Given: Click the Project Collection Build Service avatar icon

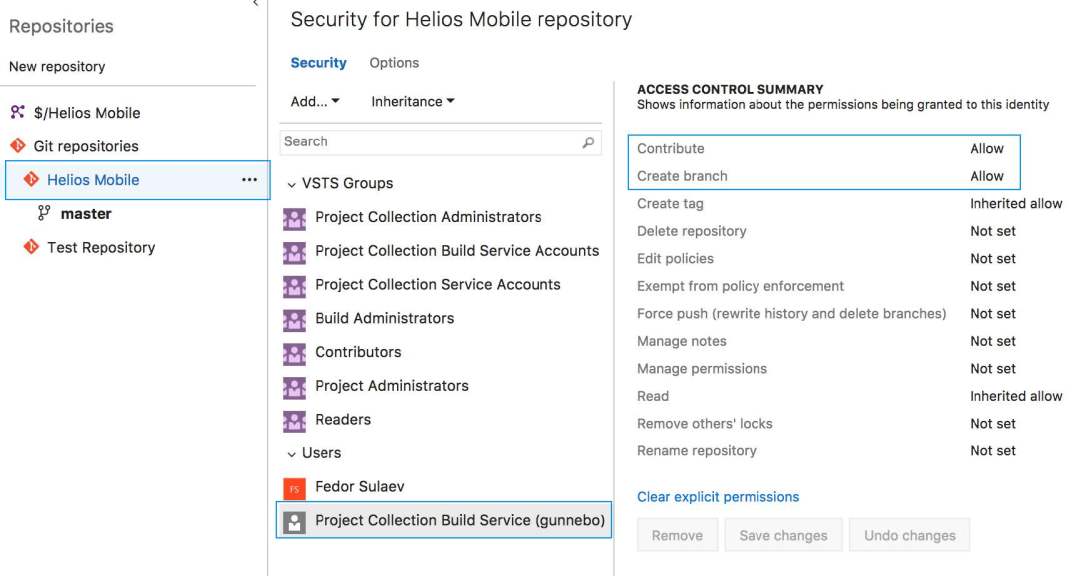Looking at the screenshot, I should 294,522.
